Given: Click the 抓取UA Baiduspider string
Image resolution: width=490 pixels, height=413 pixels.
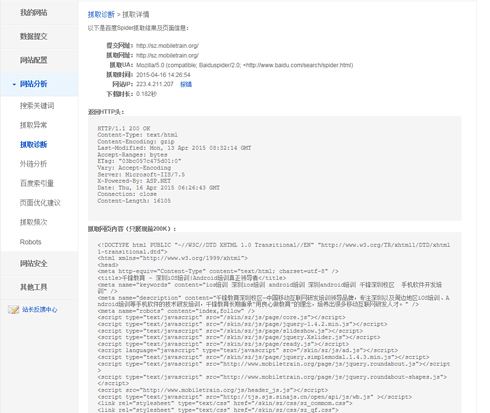Looking at the screenshot, I should point(245,65).
